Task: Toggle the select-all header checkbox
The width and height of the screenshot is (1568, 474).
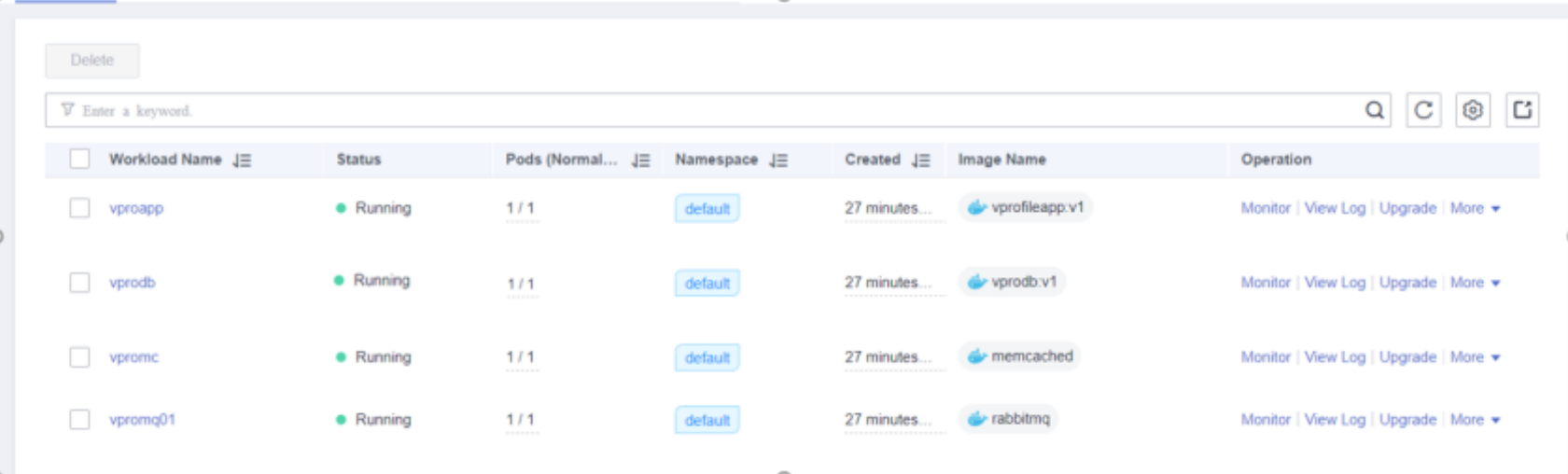Action: pos(79,160)
